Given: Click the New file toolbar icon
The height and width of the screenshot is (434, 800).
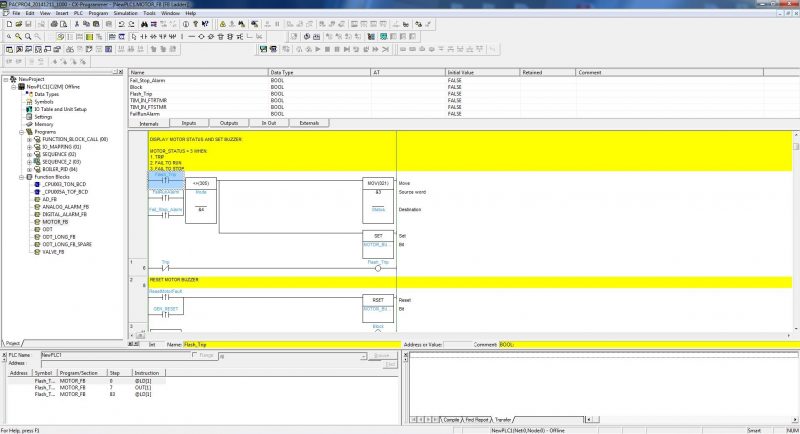Looking at the screenshot, I should (x=6, y=24).
